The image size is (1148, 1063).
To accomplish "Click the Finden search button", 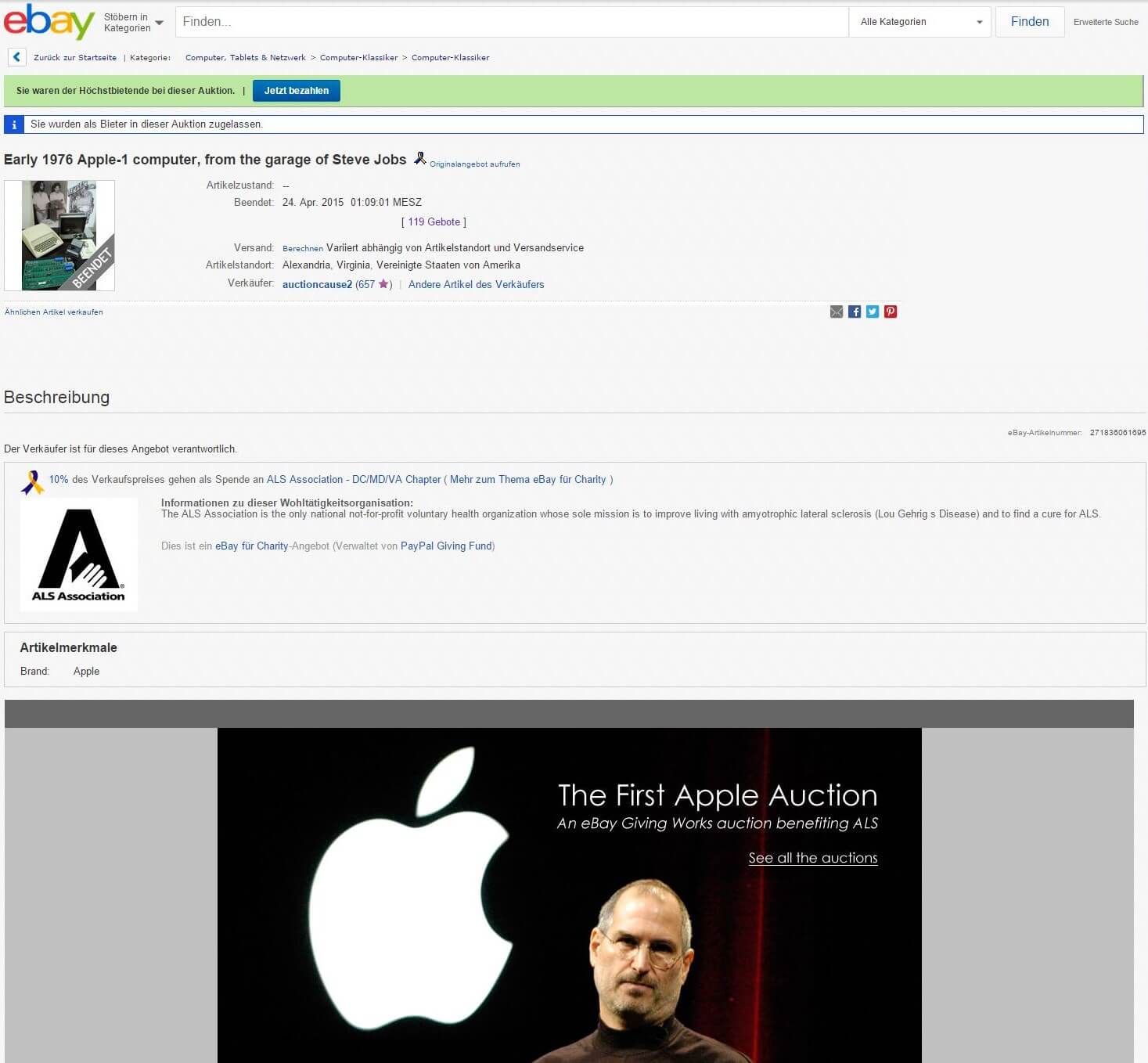I will [1030, 22].
